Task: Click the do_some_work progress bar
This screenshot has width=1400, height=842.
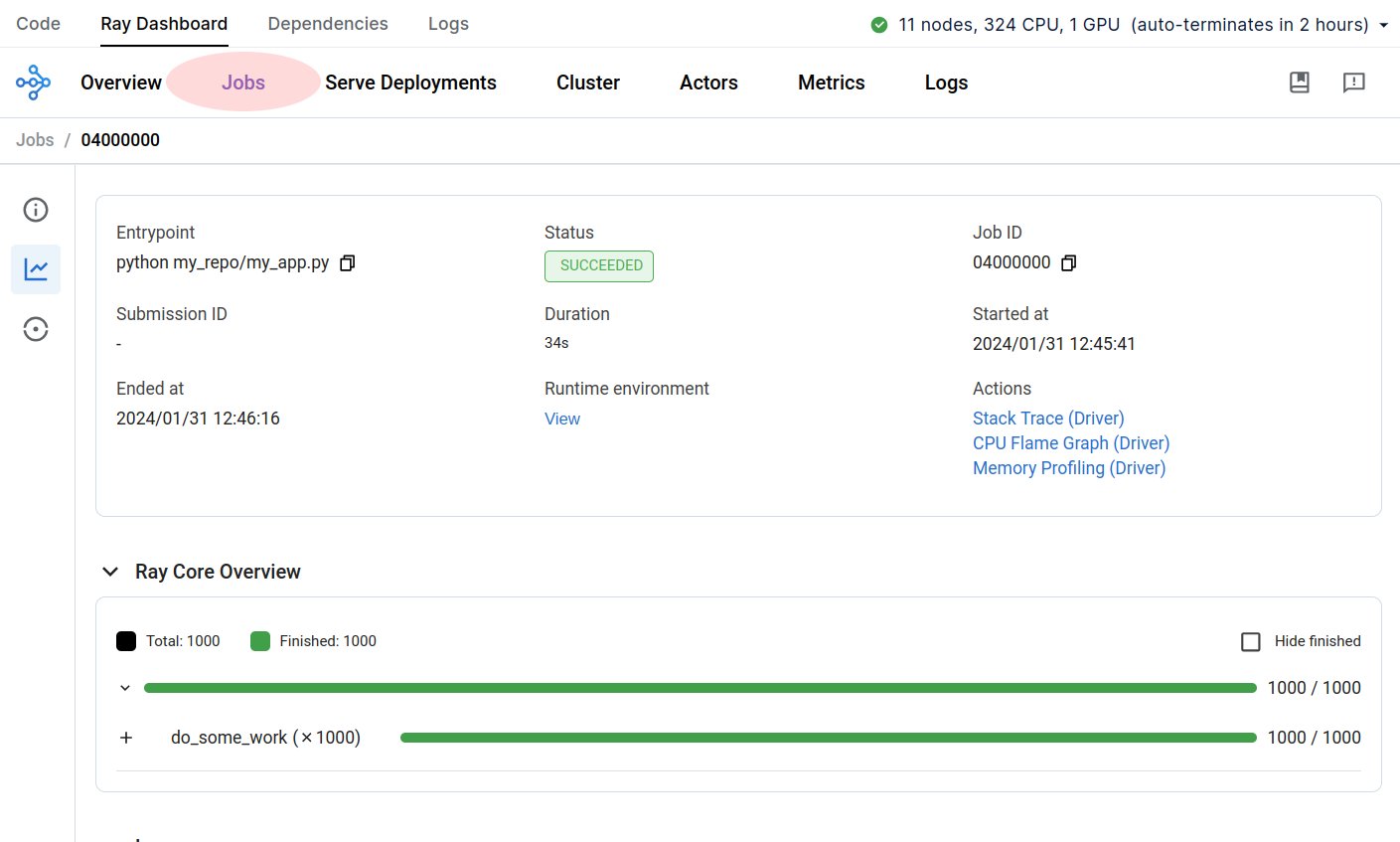Action: 829,738
